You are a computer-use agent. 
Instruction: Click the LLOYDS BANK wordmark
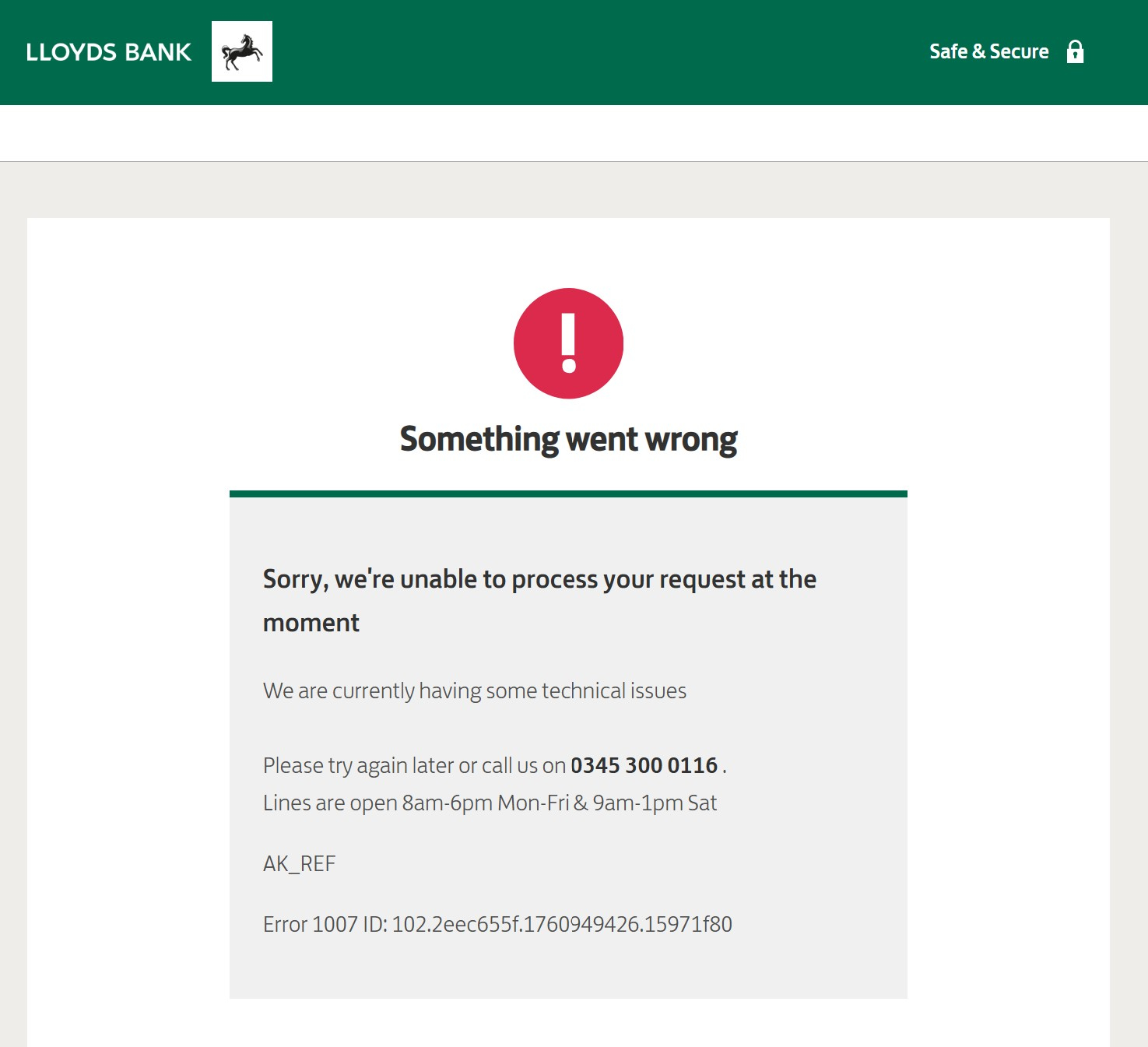108,52
